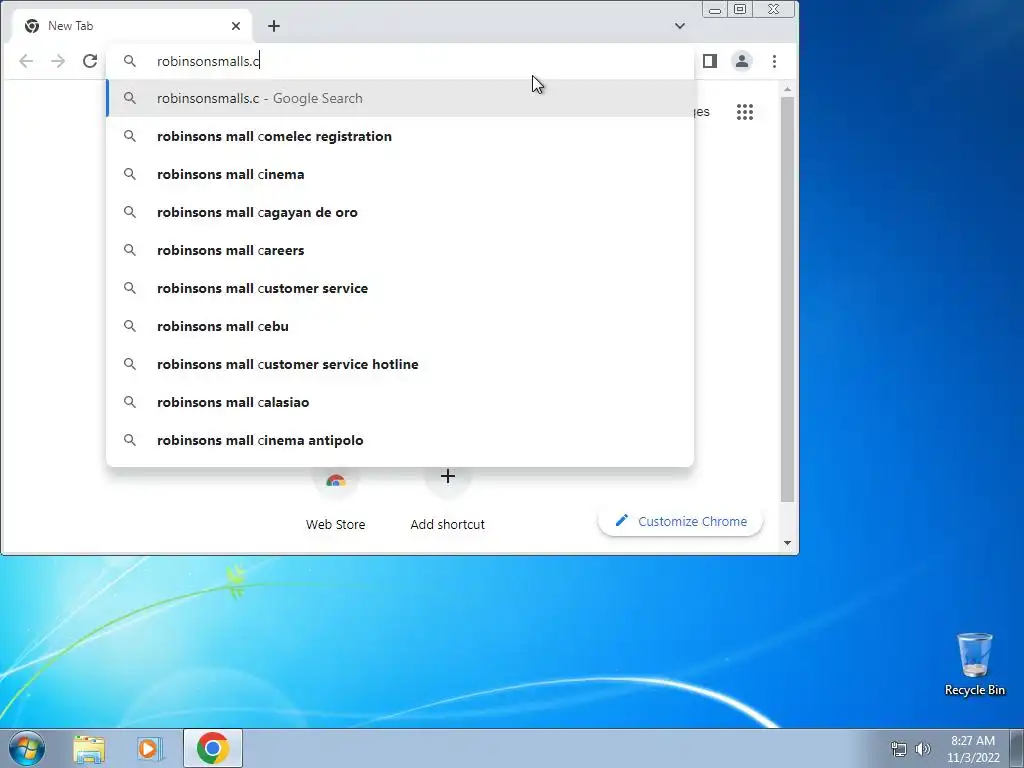
Task: Pick the suggestion ending in exactly 'customer service'
Action: click(x=400, y=288)
